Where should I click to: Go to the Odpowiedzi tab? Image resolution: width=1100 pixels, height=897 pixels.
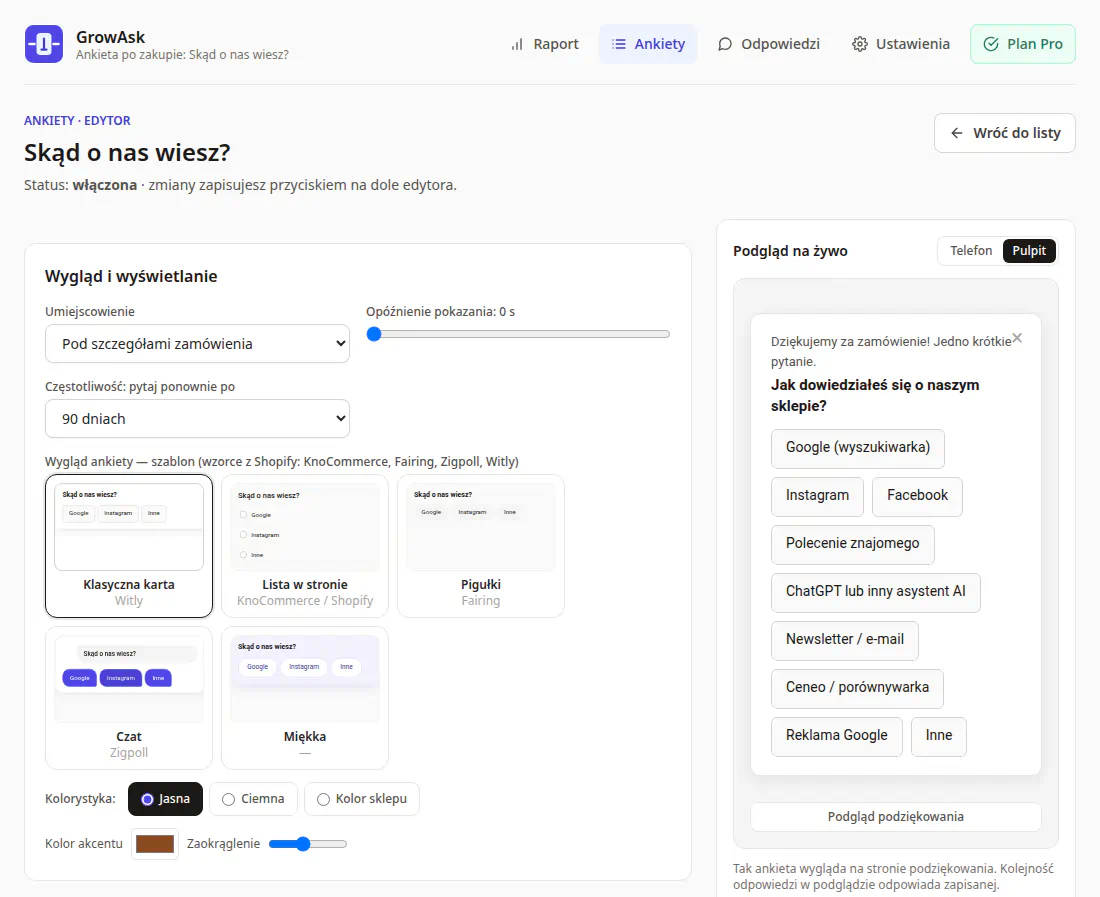[769, 44]
